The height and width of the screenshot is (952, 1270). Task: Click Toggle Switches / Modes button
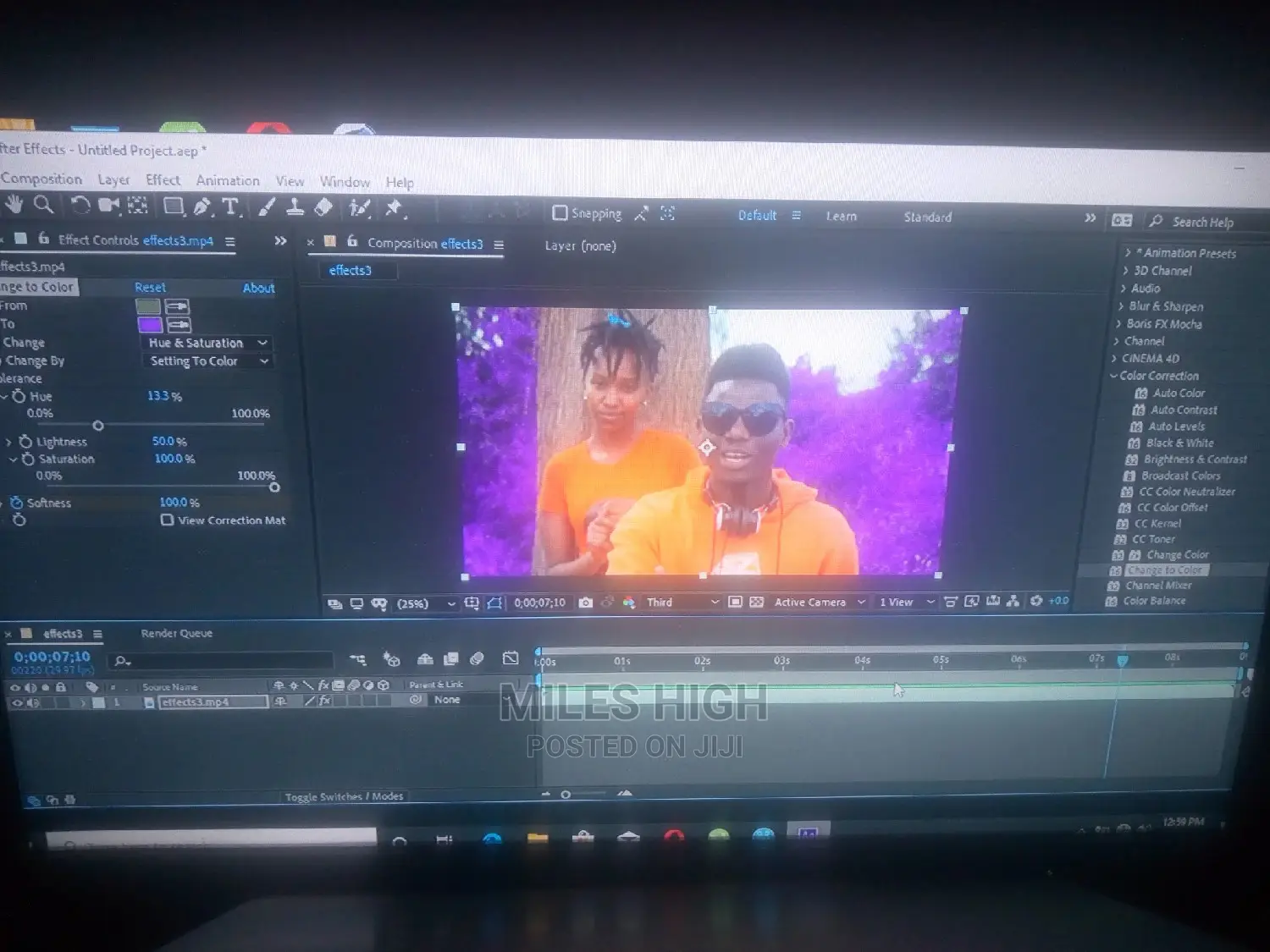tap(344, 796)
